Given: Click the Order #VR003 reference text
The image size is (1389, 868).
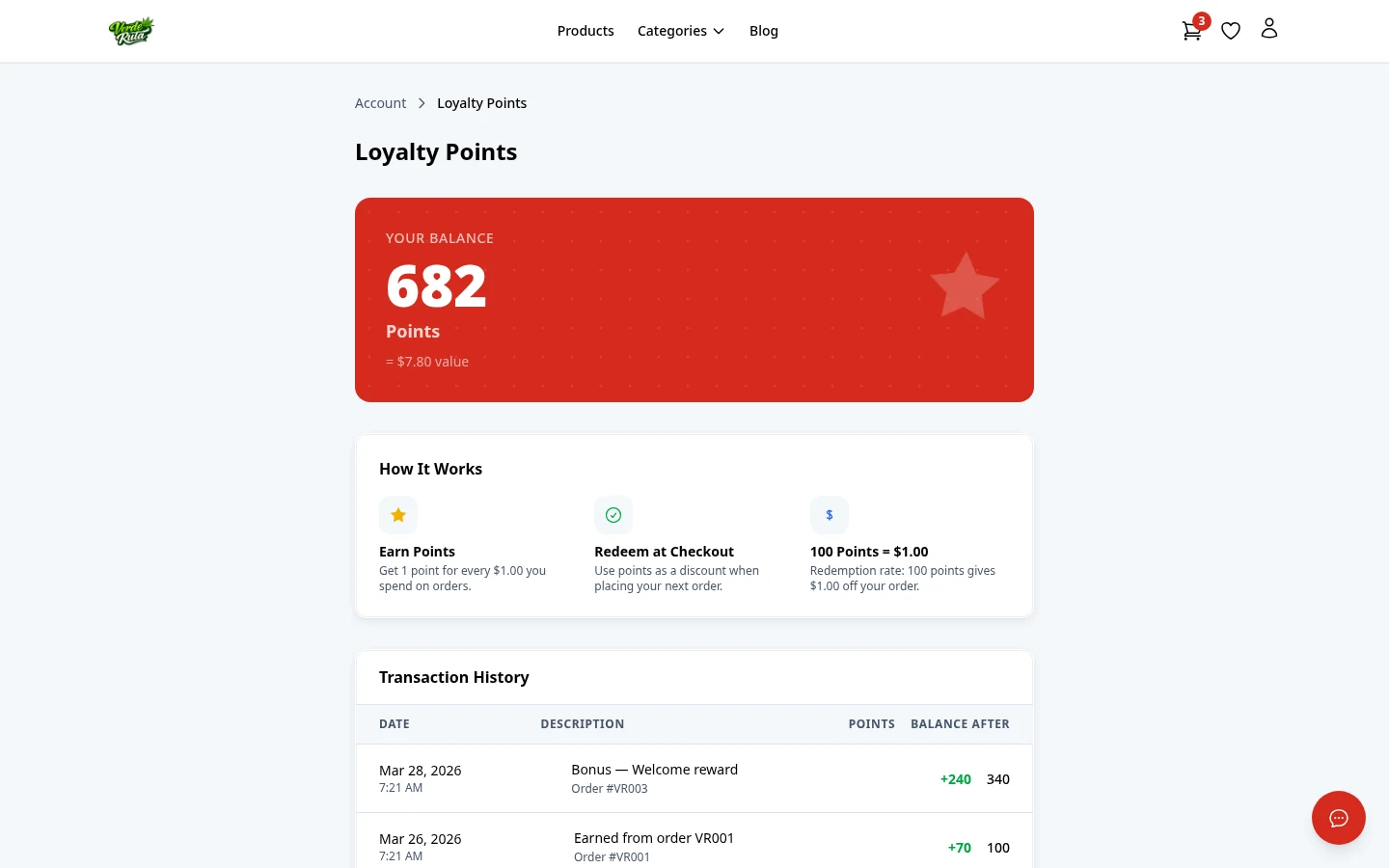Looking at the screenshot, I should (x=610, y=788).
